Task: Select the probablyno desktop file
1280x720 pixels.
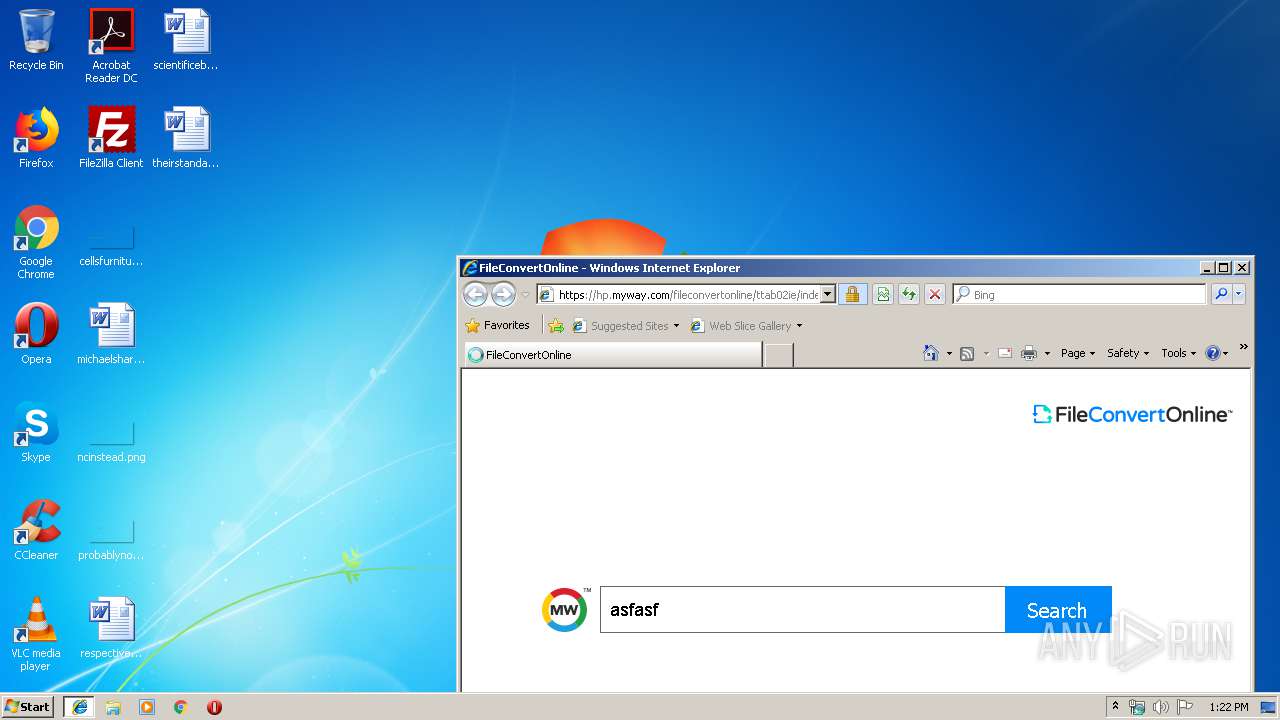Action: 111,540
